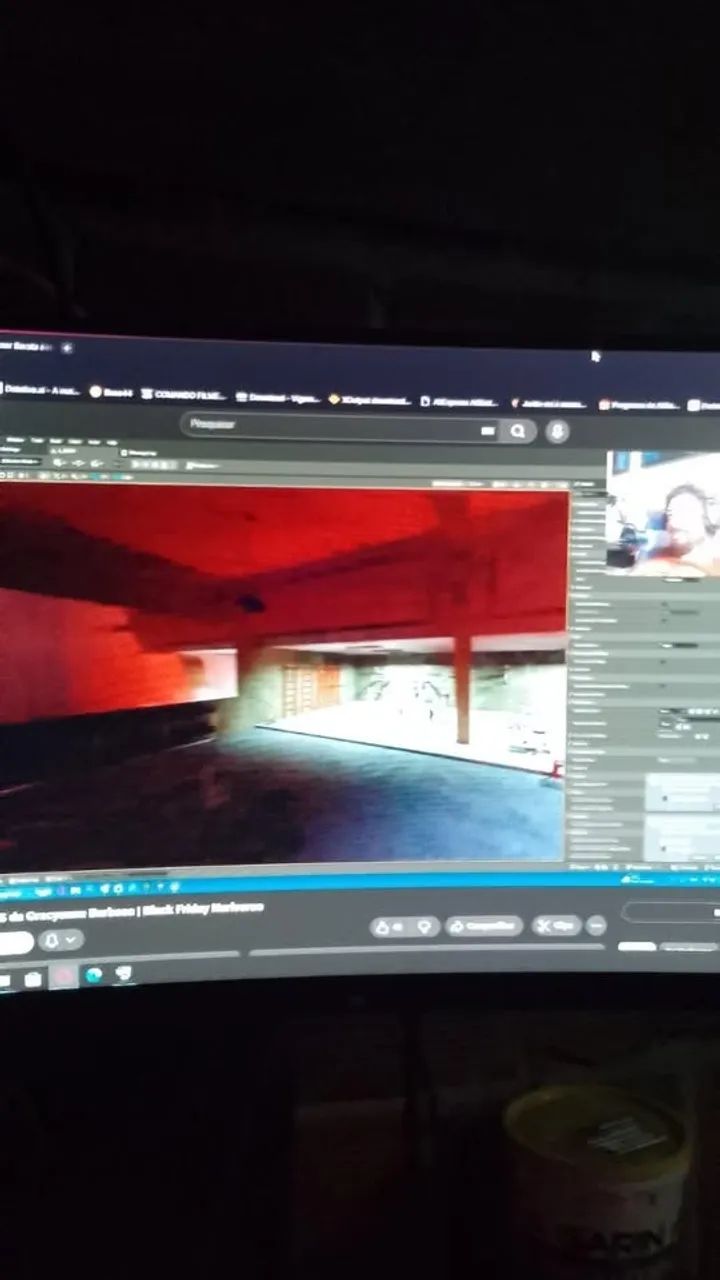Viewport: 720px width, 1280px height.
Task: Select the white highlighted filter chip on right
Action: 637,946
